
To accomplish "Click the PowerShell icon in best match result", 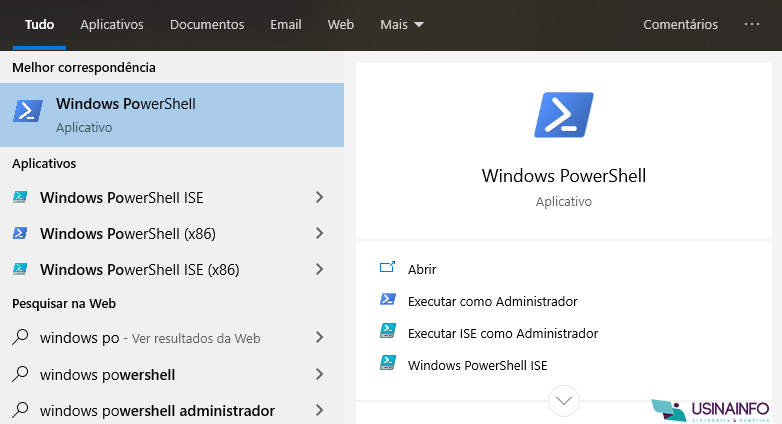I will (27, 111).
